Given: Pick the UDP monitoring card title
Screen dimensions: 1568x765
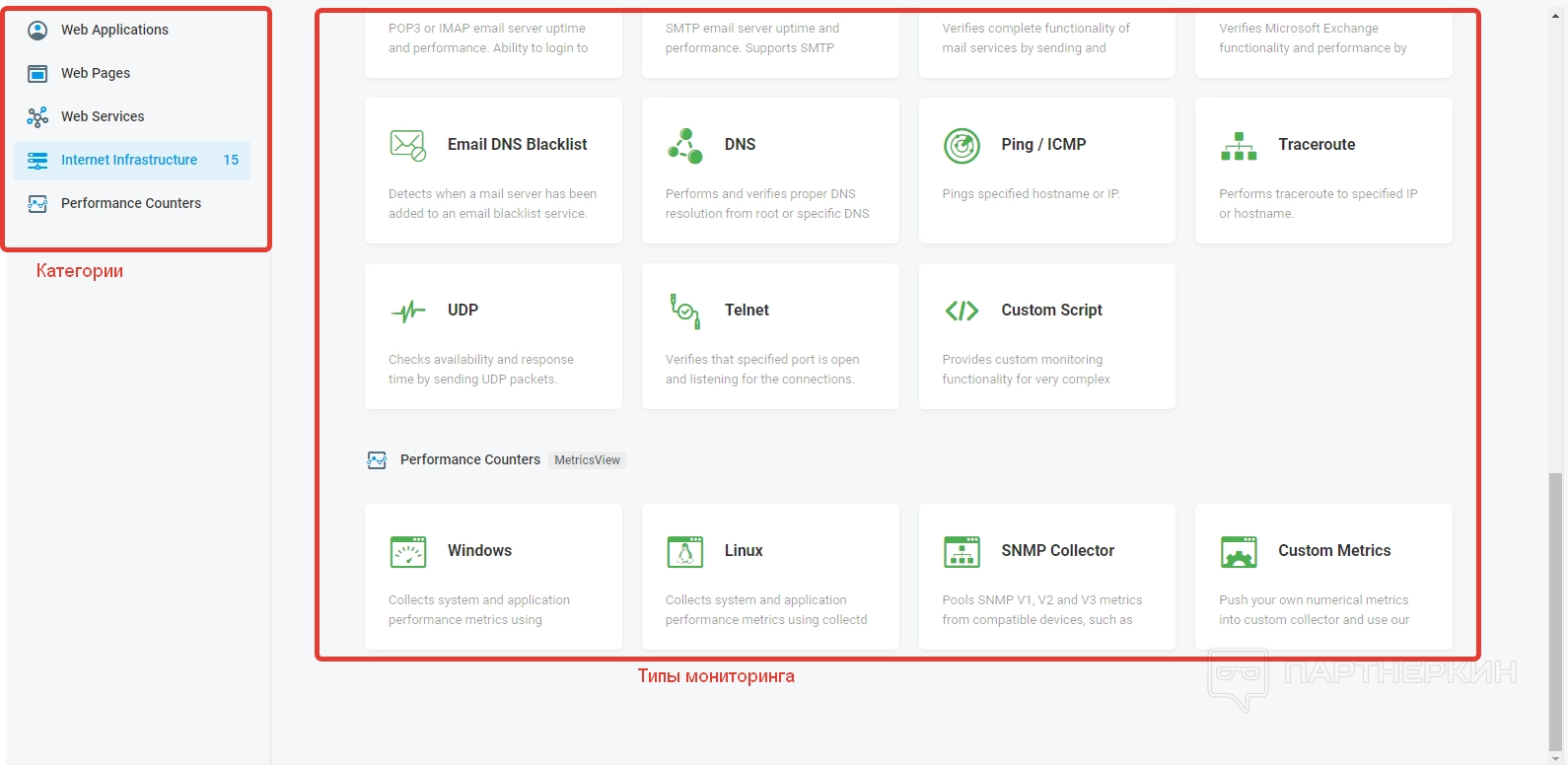Looking at the screenshot, I should pos(463,310).
